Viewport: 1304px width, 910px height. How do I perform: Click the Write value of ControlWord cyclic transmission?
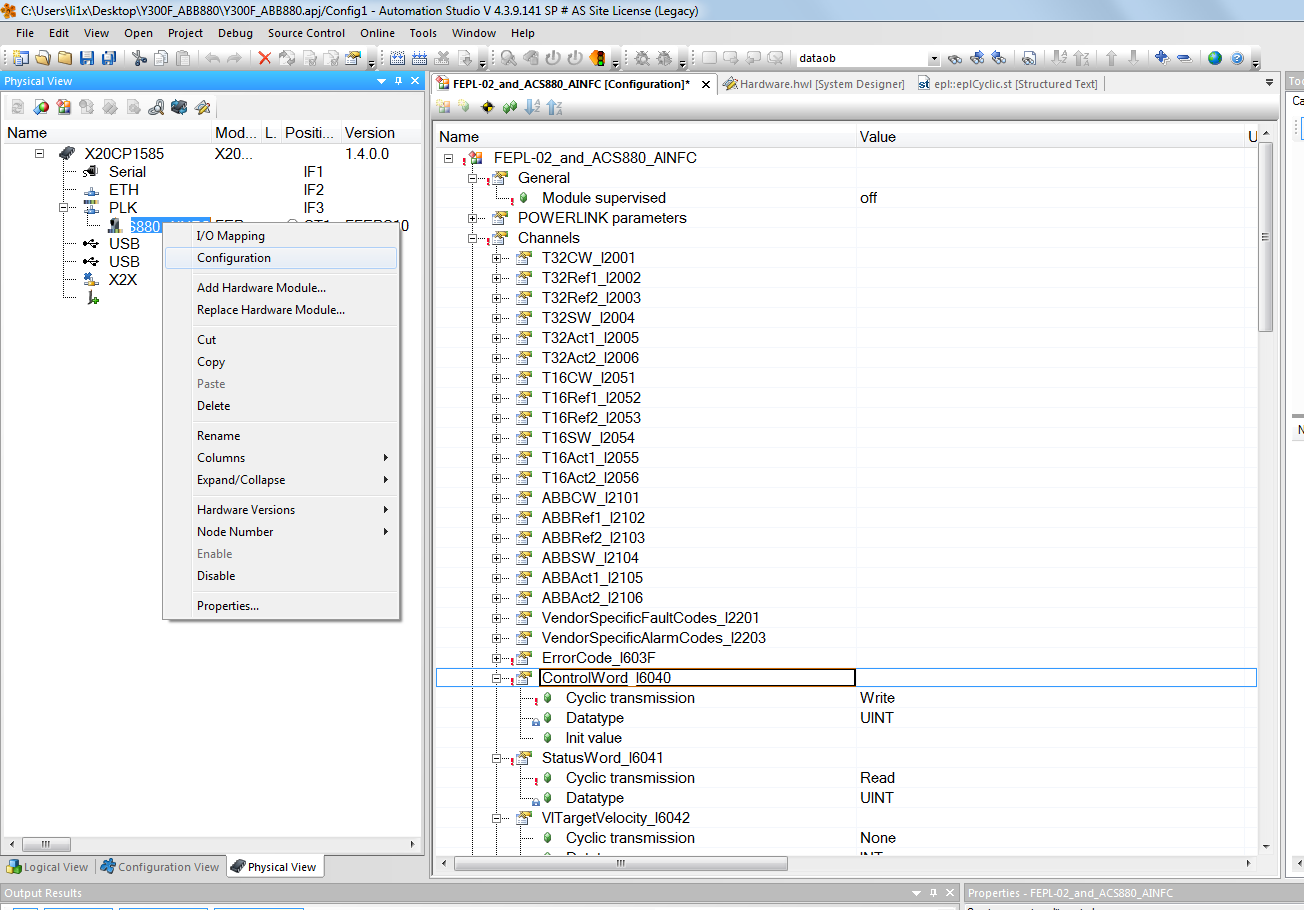(x=877, y=698)
